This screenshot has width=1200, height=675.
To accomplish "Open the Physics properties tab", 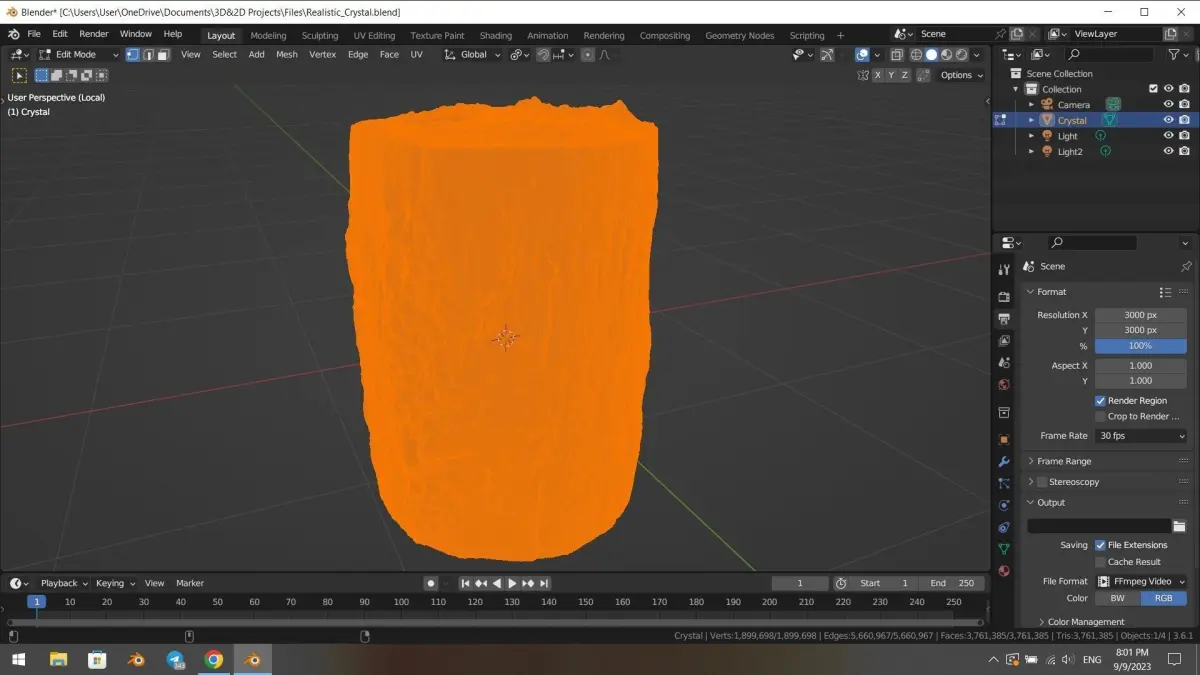I will coord(1004,505).
